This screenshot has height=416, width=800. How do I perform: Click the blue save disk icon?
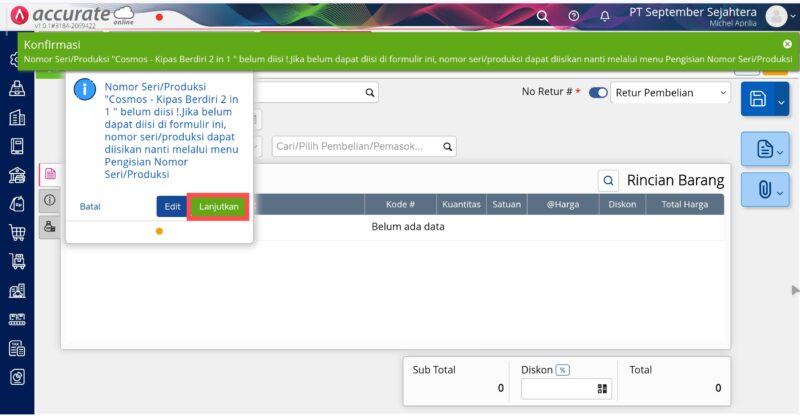coord(758,99)
